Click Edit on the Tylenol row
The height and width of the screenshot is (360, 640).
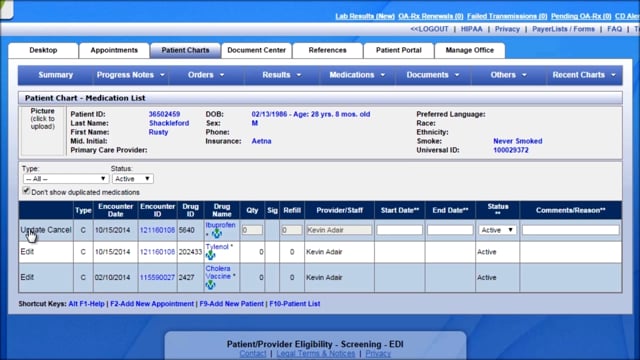pos(27,252)
